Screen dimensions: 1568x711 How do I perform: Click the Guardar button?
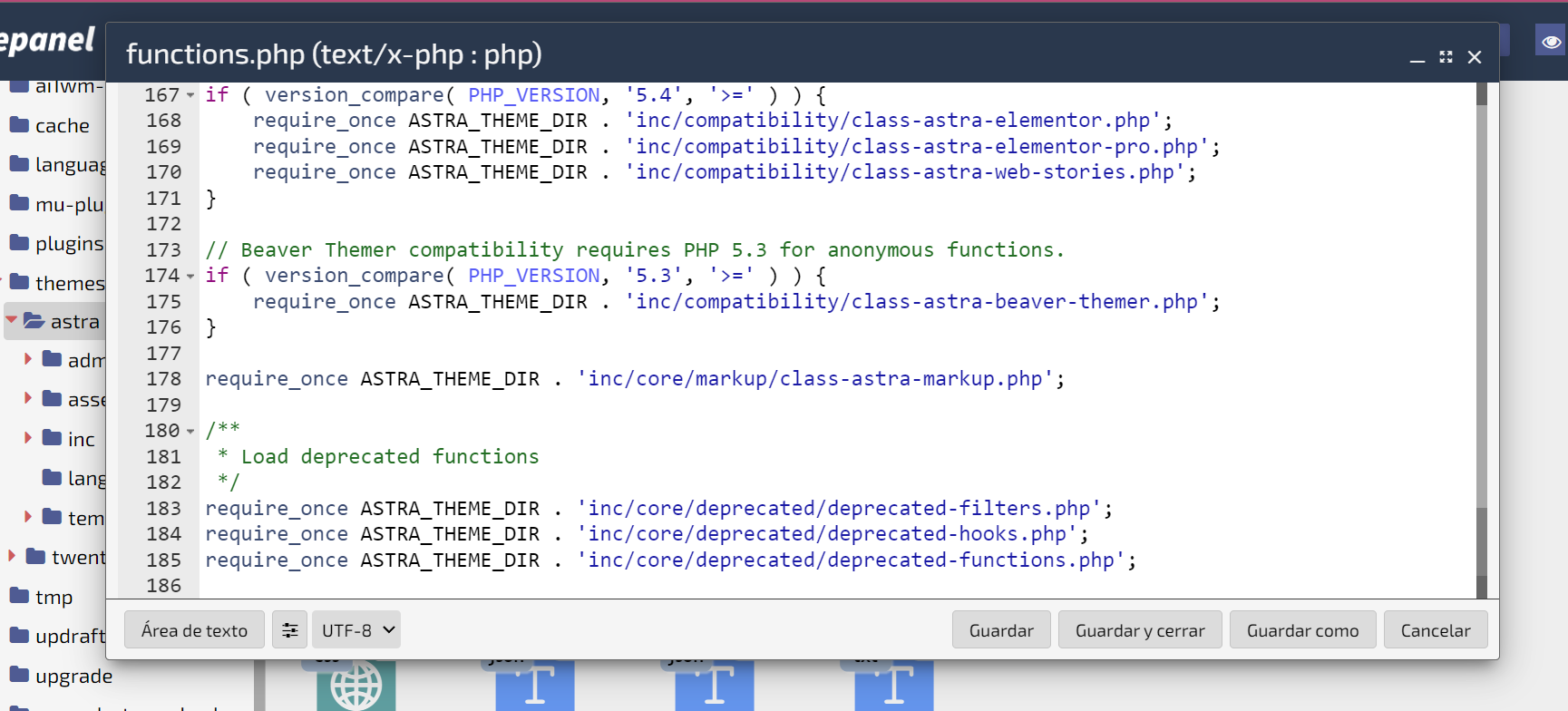[1001, 630]
